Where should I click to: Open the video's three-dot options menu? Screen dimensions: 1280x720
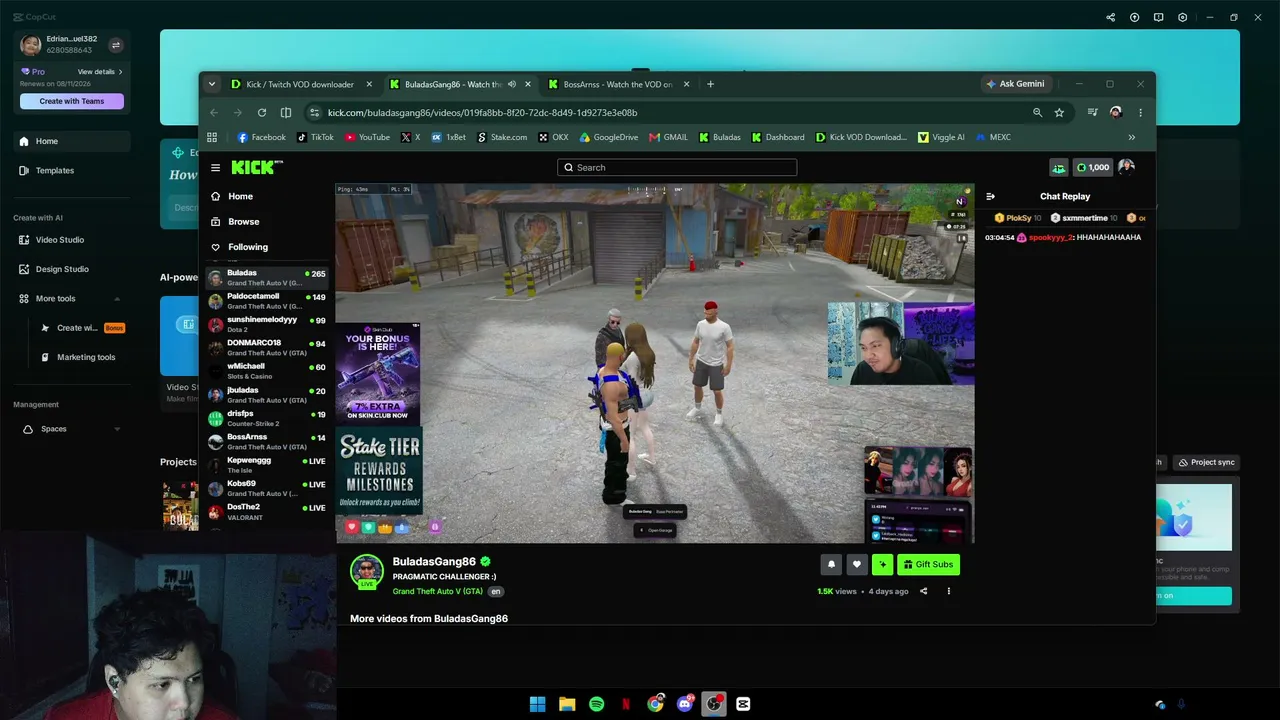pyautogui.click(x=949, y=591)
